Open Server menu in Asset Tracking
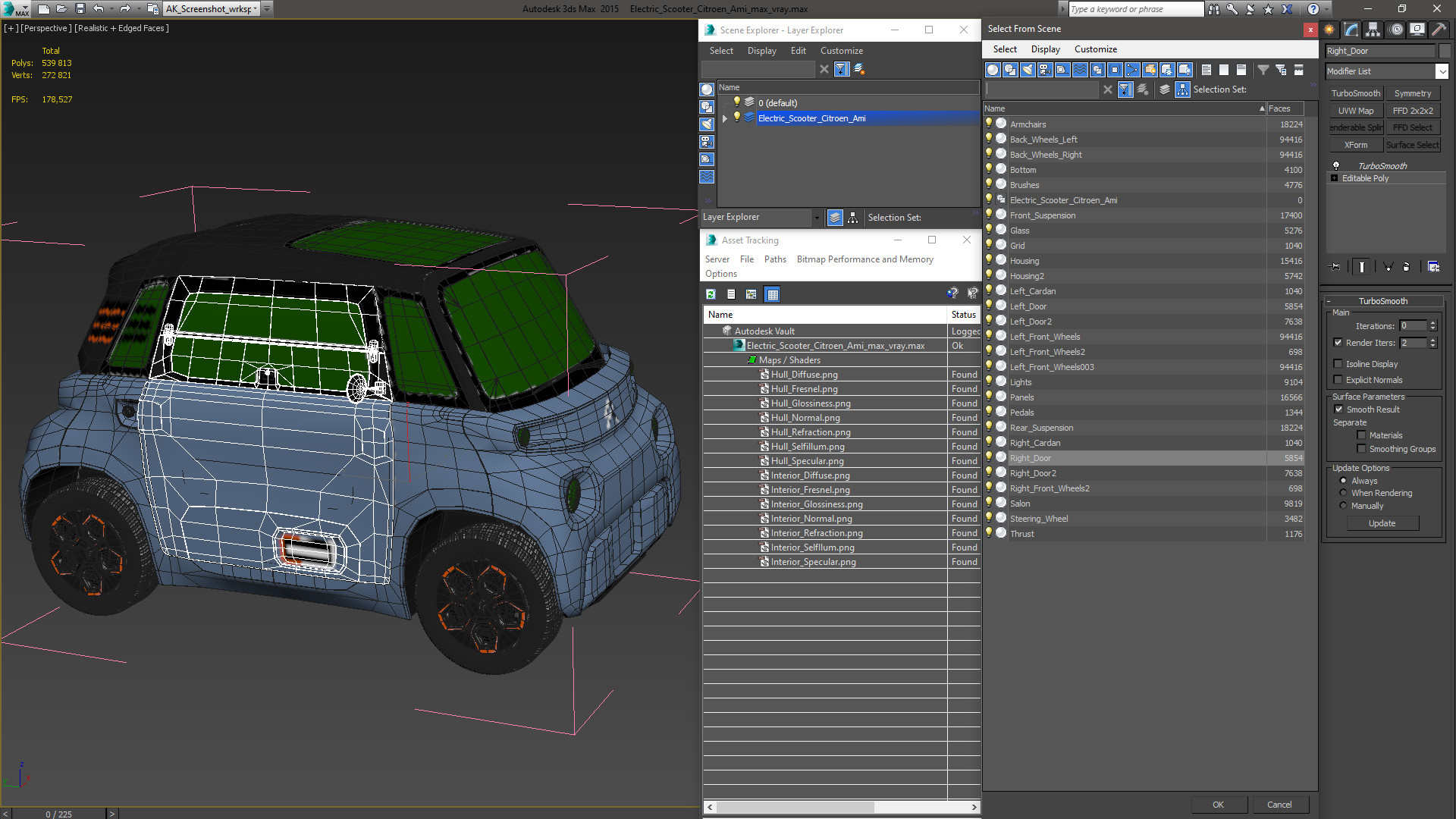 coord(717,259)
